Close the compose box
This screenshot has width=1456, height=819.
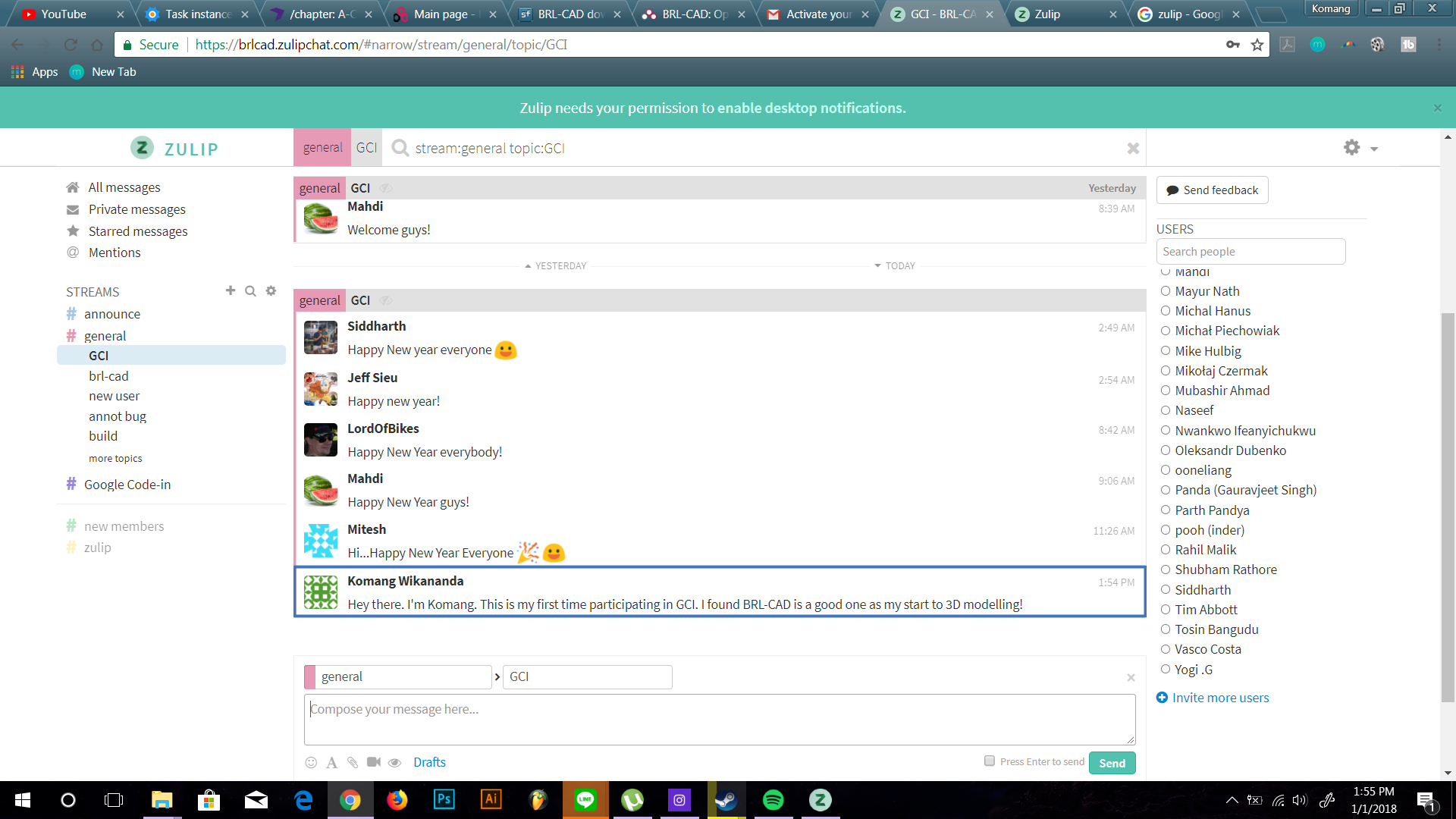[1131, 677]
